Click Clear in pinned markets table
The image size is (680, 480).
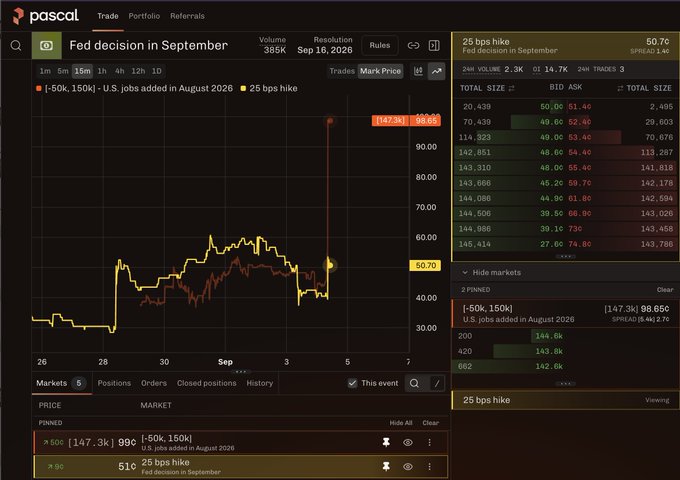click(431, 423)
